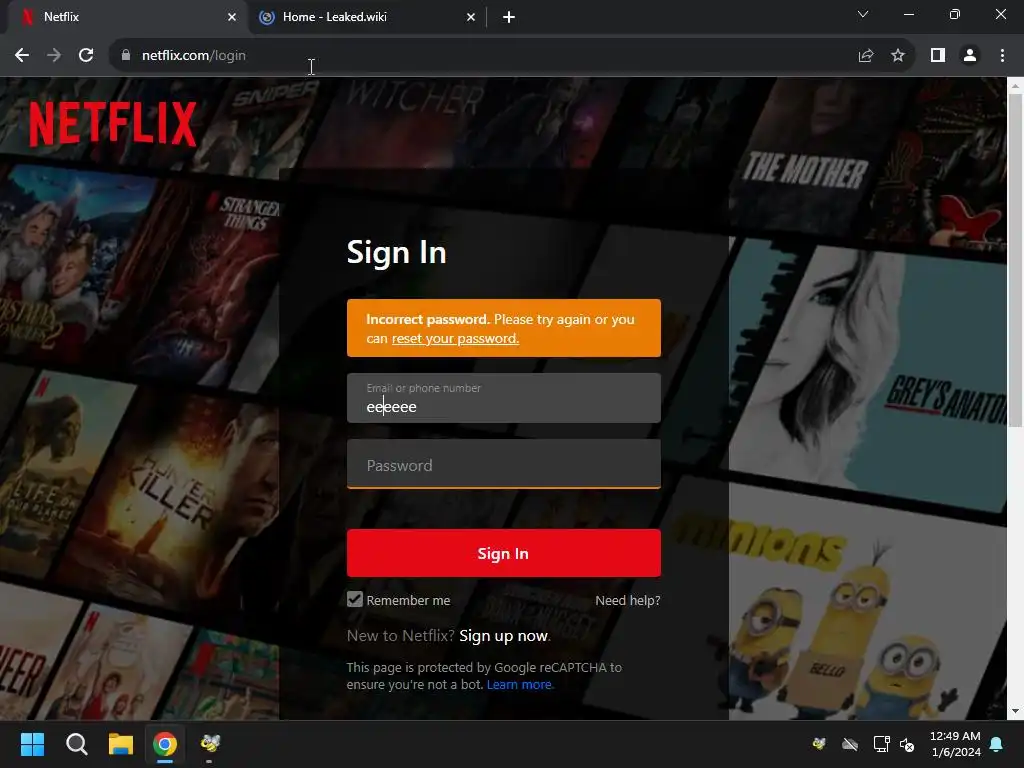This screenshot has width=1024, height=768.
Task: Open the 12:49 AM clock and date
Action: tap(955, 744)
